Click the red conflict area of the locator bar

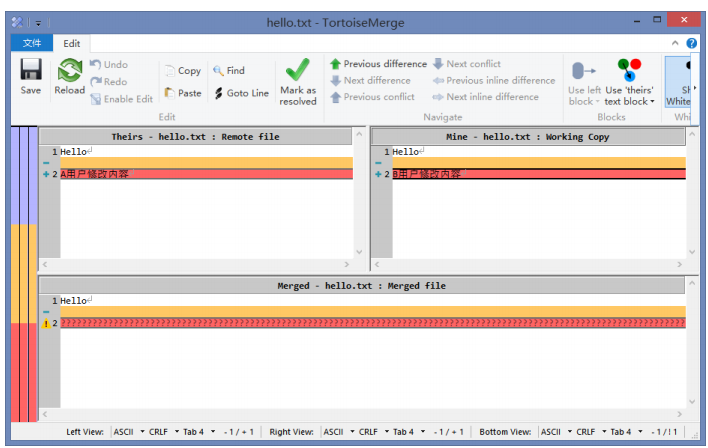24,372
